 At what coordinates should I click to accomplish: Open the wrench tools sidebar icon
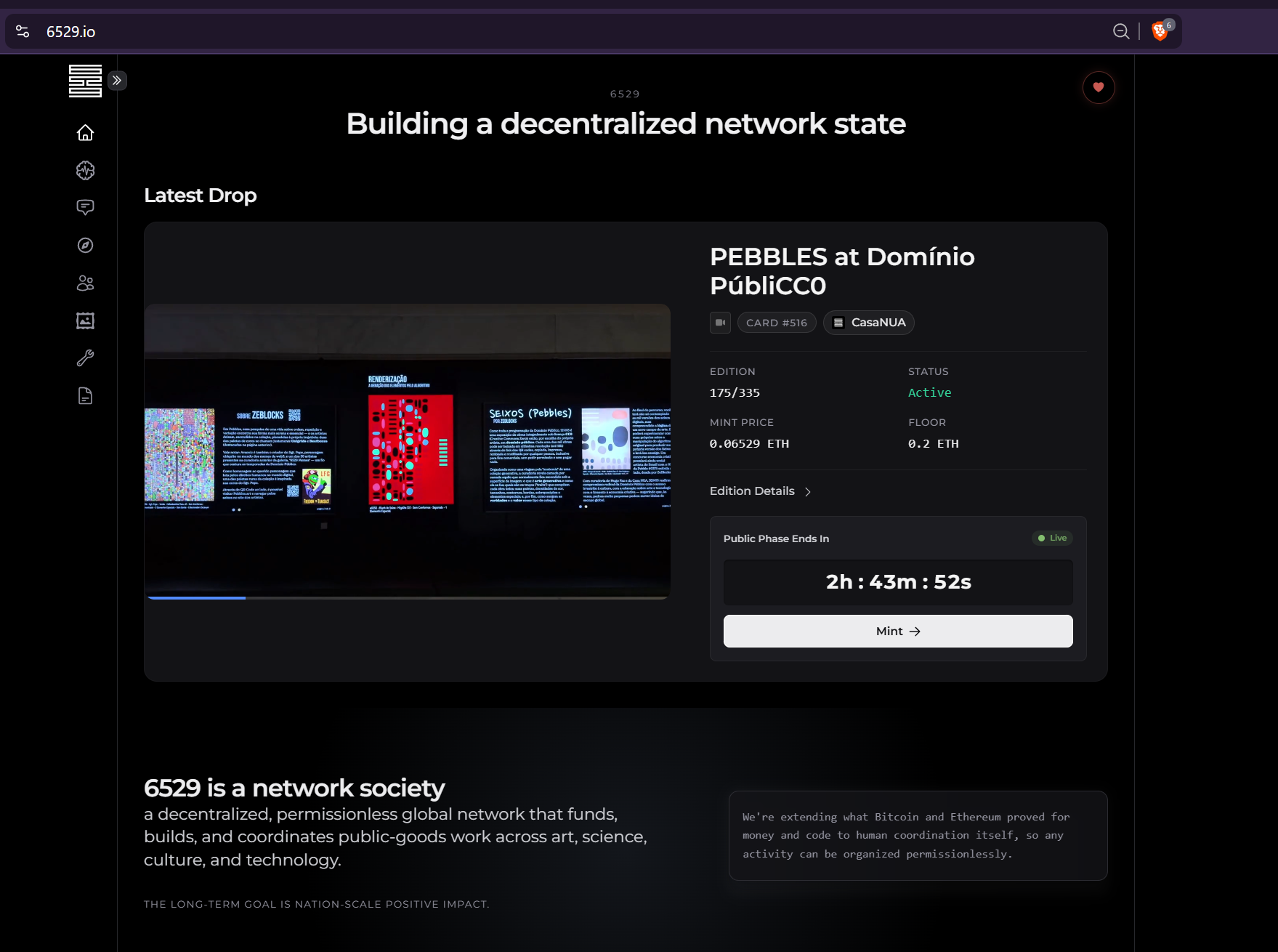pos(85,358)
